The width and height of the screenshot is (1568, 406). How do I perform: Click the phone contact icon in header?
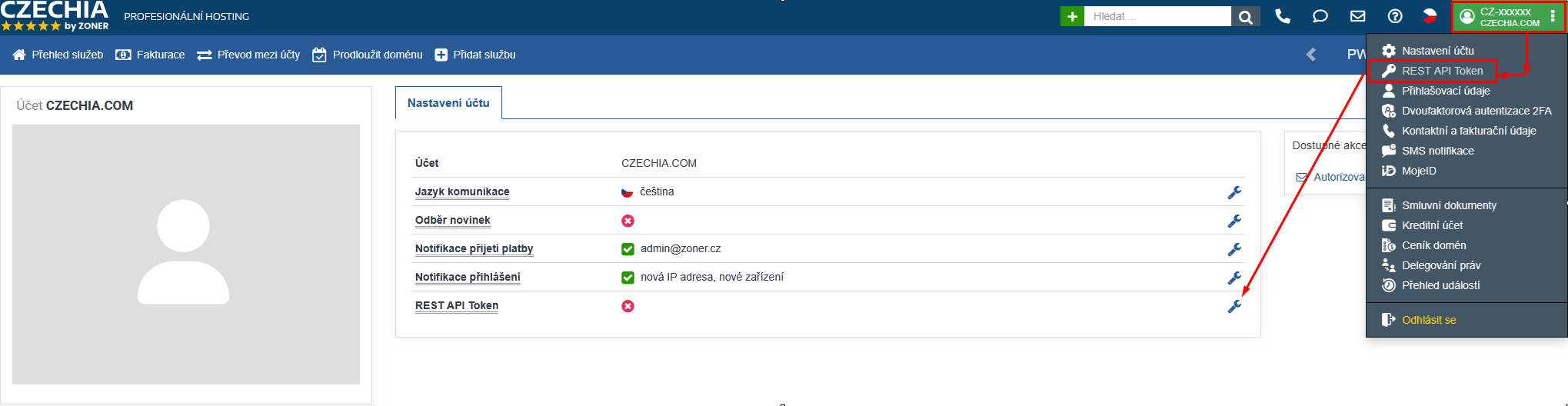(x=1282, y=16)
